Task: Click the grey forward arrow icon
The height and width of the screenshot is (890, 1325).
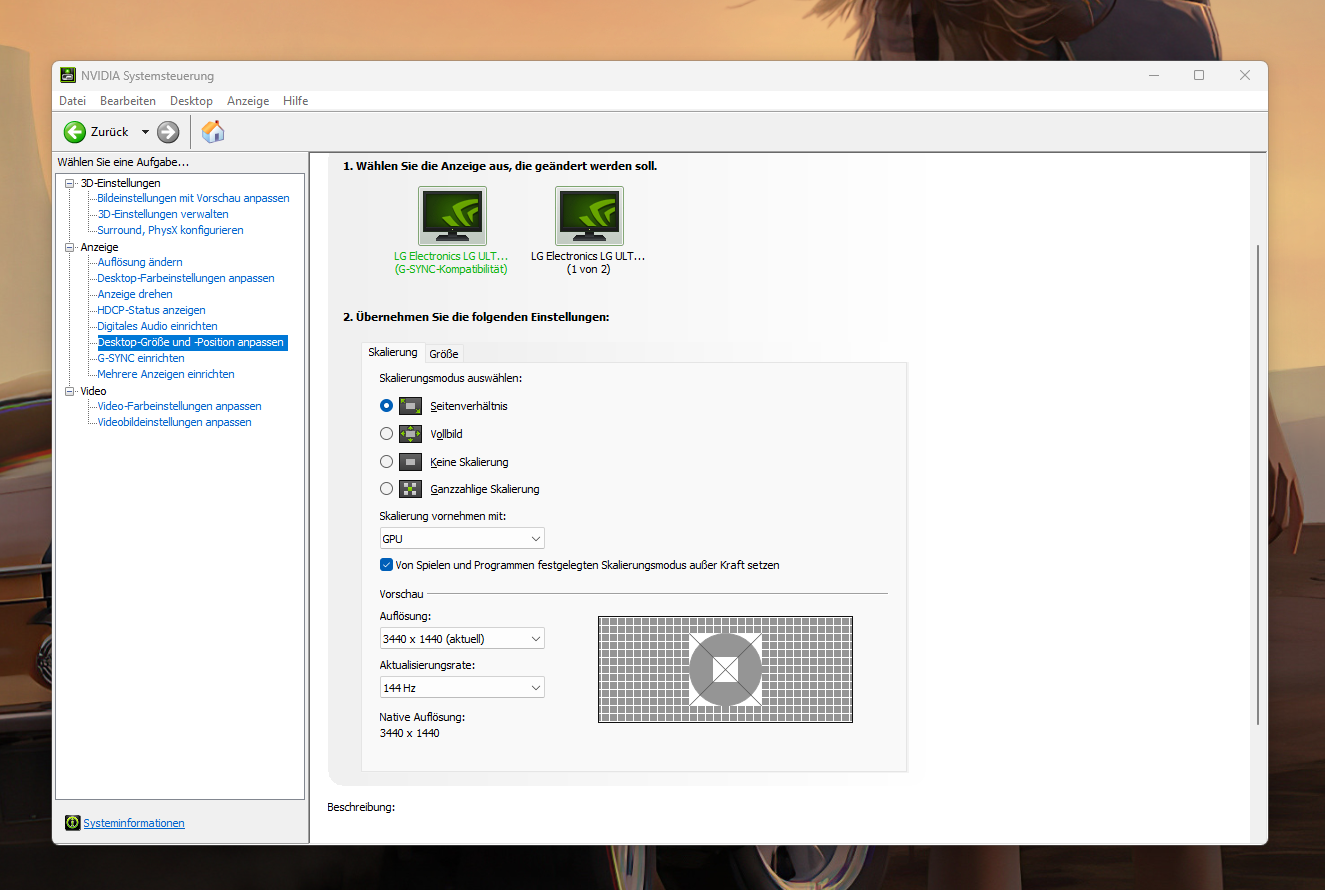Action: [x=168, y=132]
